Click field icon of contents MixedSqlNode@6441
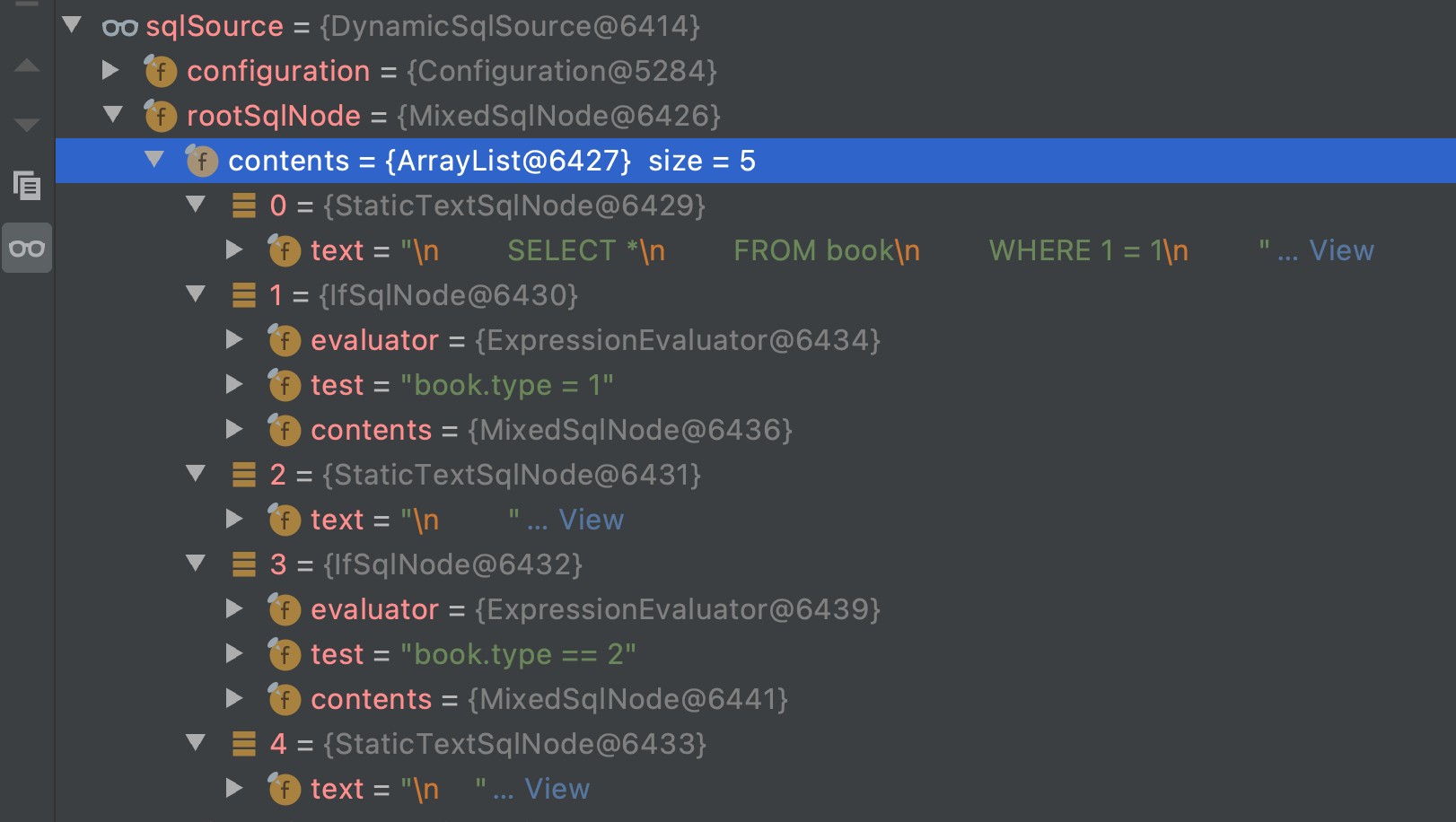The height and width of the screenshot is (822, 1456). click(285, 698)
